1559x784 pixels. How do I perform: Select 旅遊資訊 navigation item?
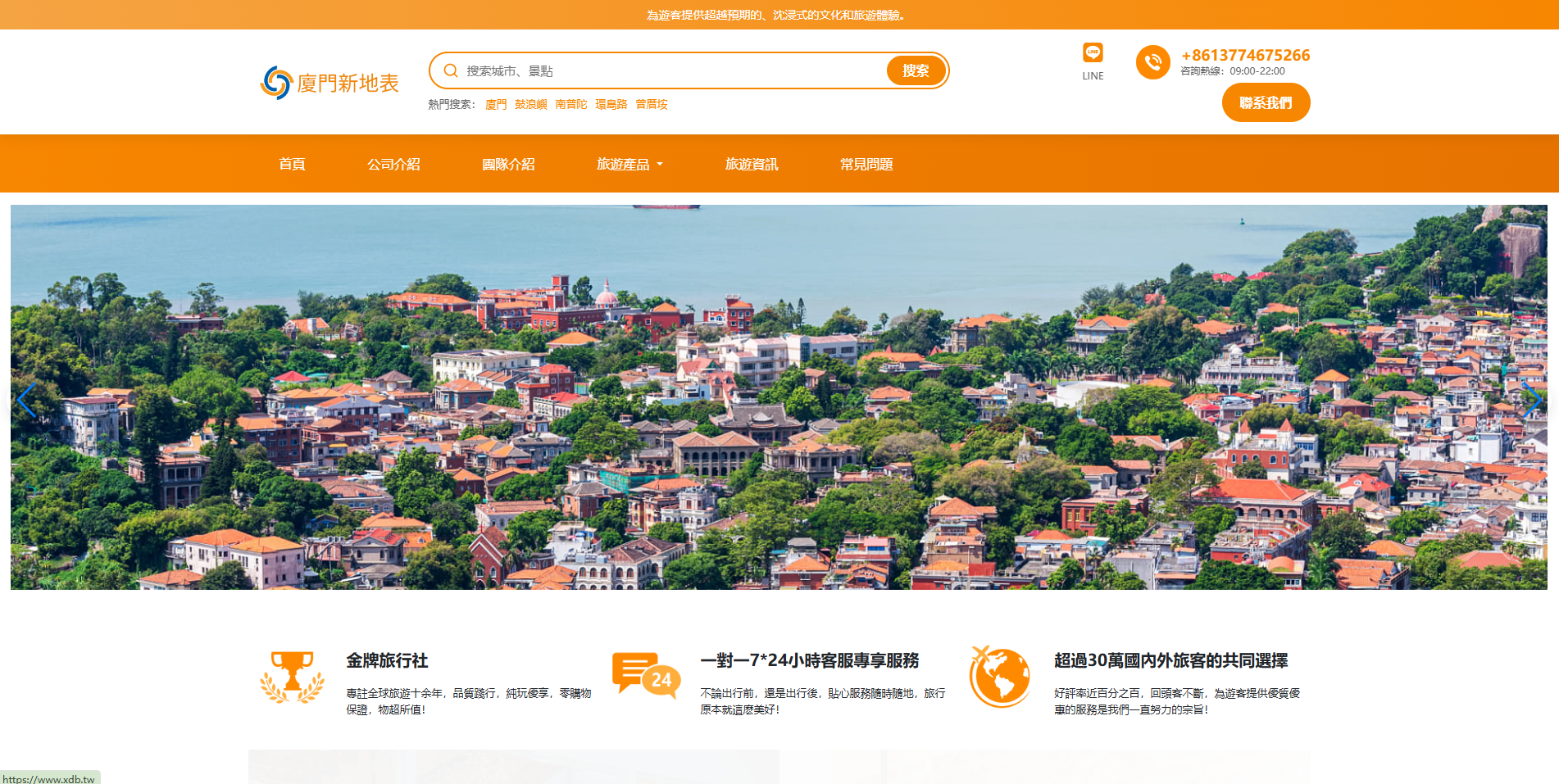752,165
